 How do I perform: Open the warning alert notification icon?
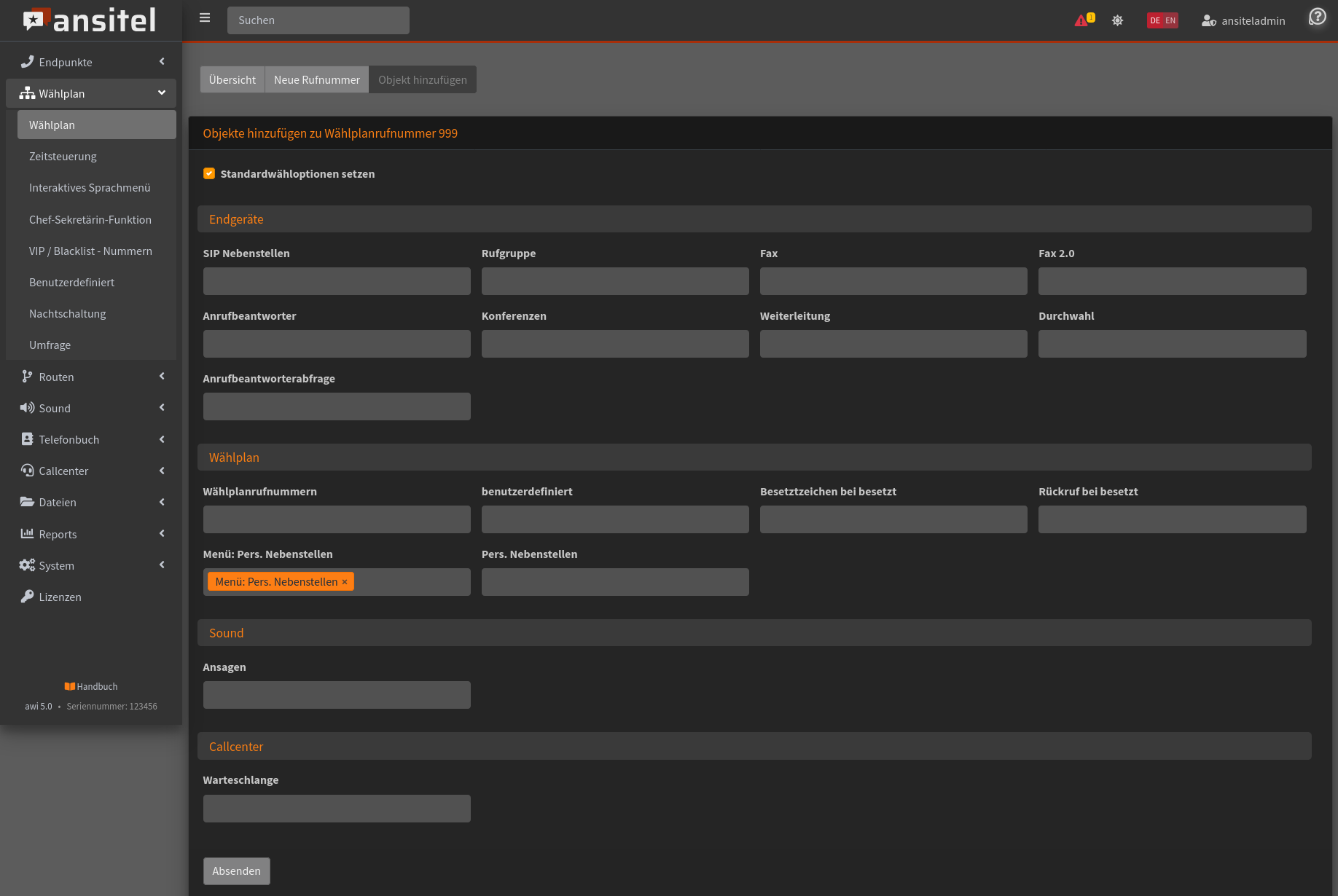pos(1081,20)
